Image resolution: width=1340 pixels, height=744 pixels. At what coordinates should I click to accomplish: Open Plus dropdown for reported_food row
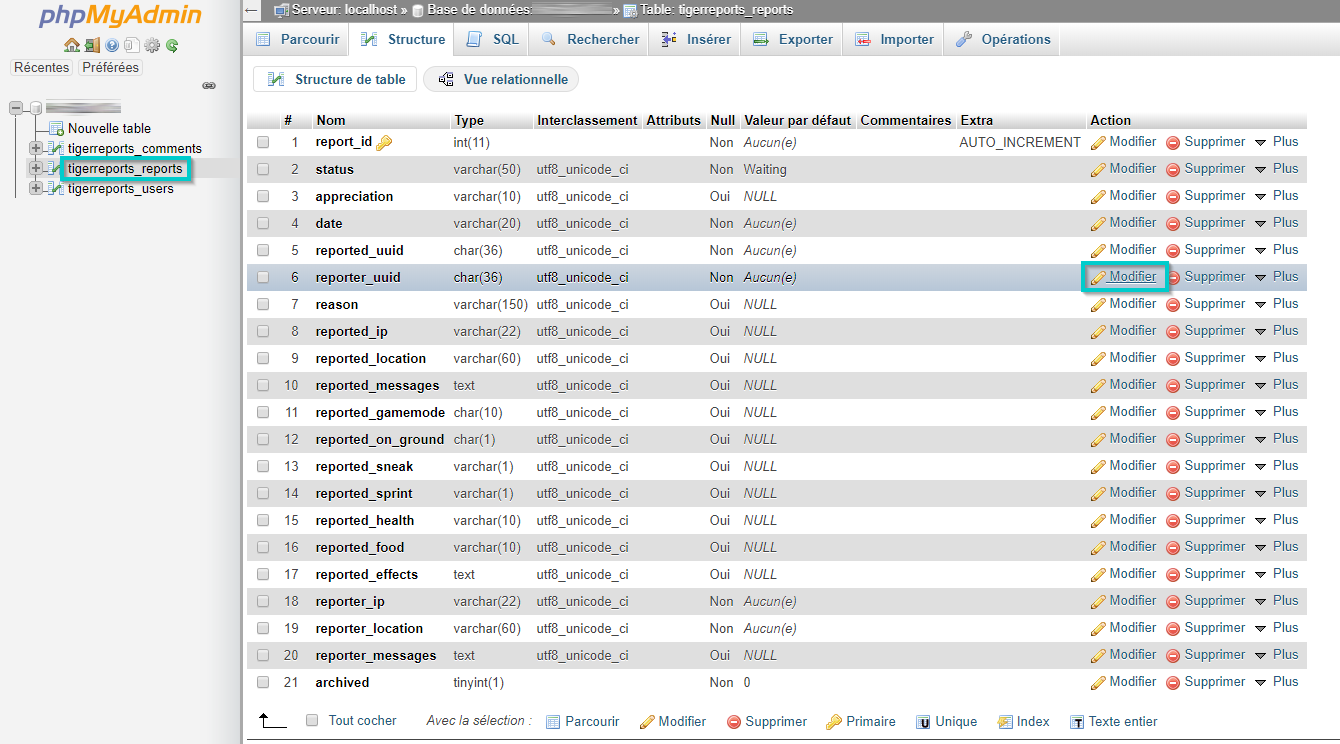(1277, 547)
